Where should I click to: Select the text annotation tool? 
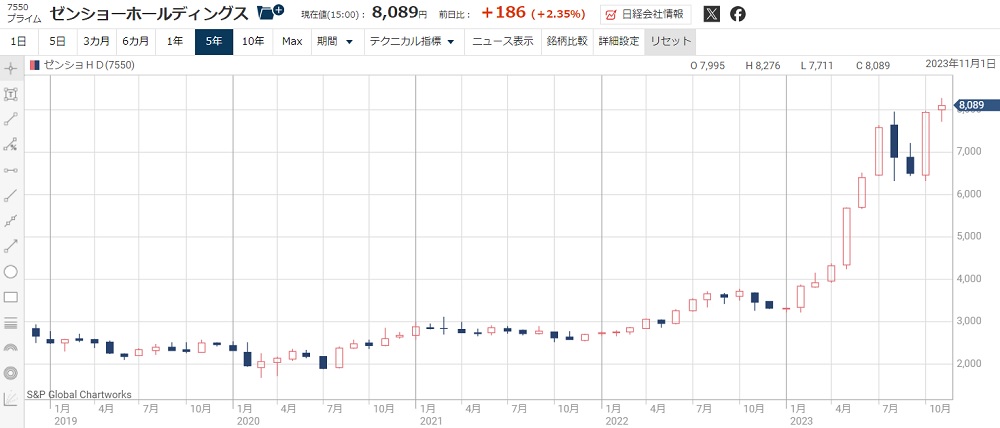(10, 94)
